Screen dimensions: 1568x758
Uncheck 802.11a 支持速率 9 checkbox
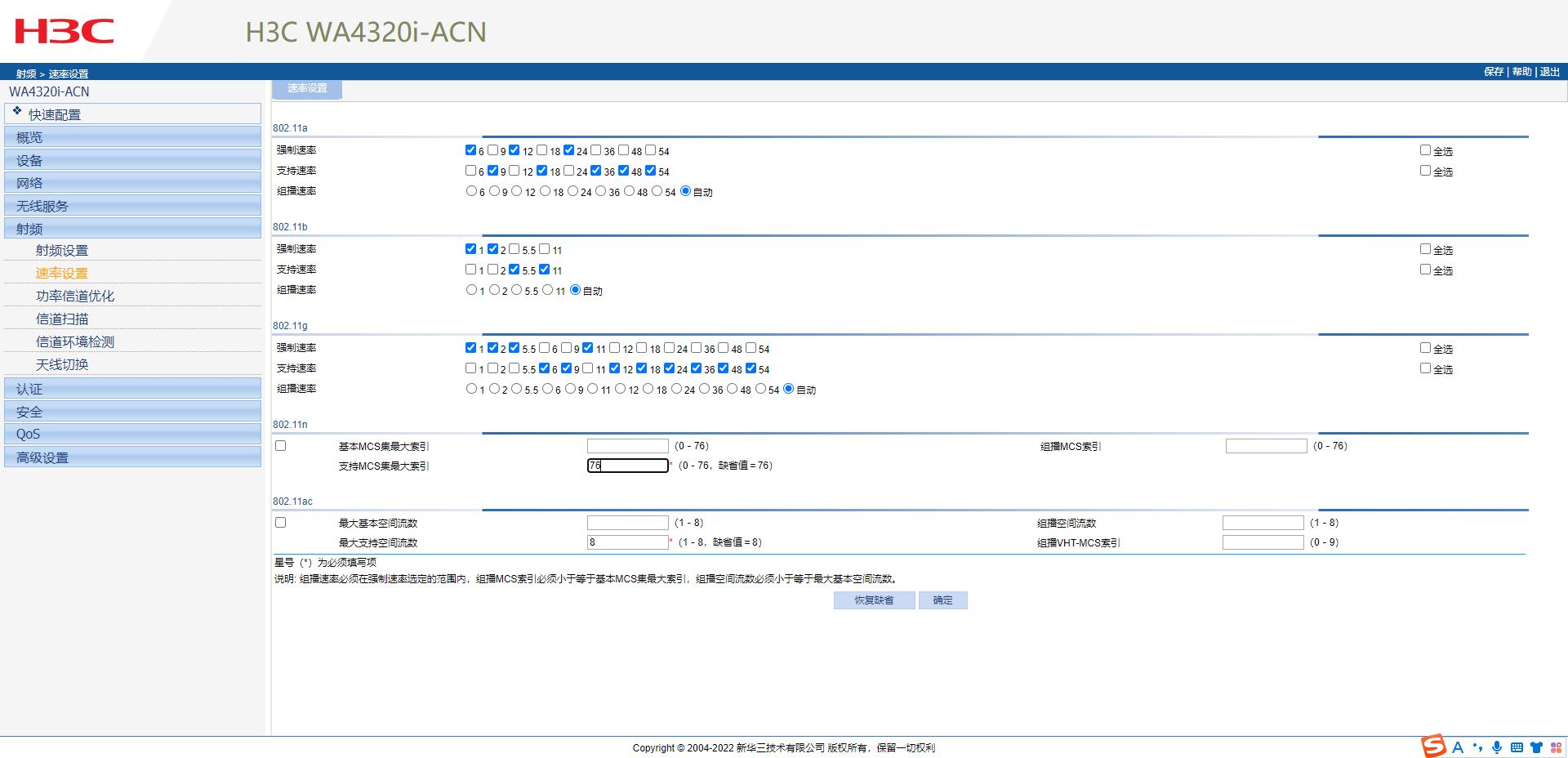492,171
